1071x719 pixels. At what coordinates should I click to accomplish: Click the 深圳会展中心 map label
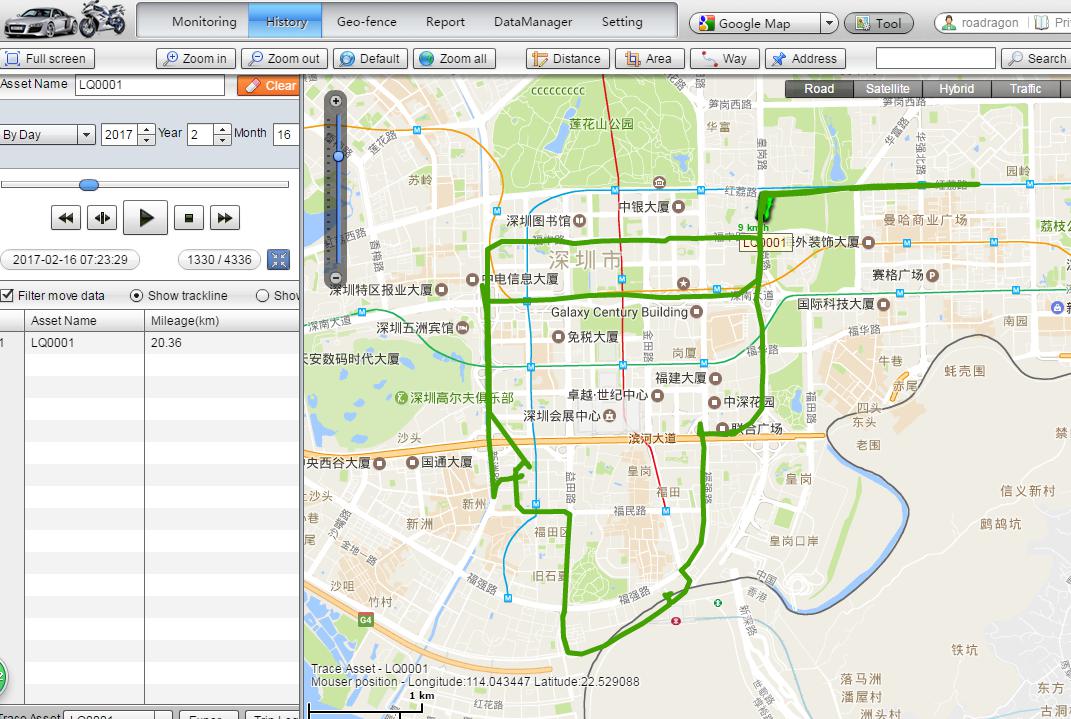(561, 416)
